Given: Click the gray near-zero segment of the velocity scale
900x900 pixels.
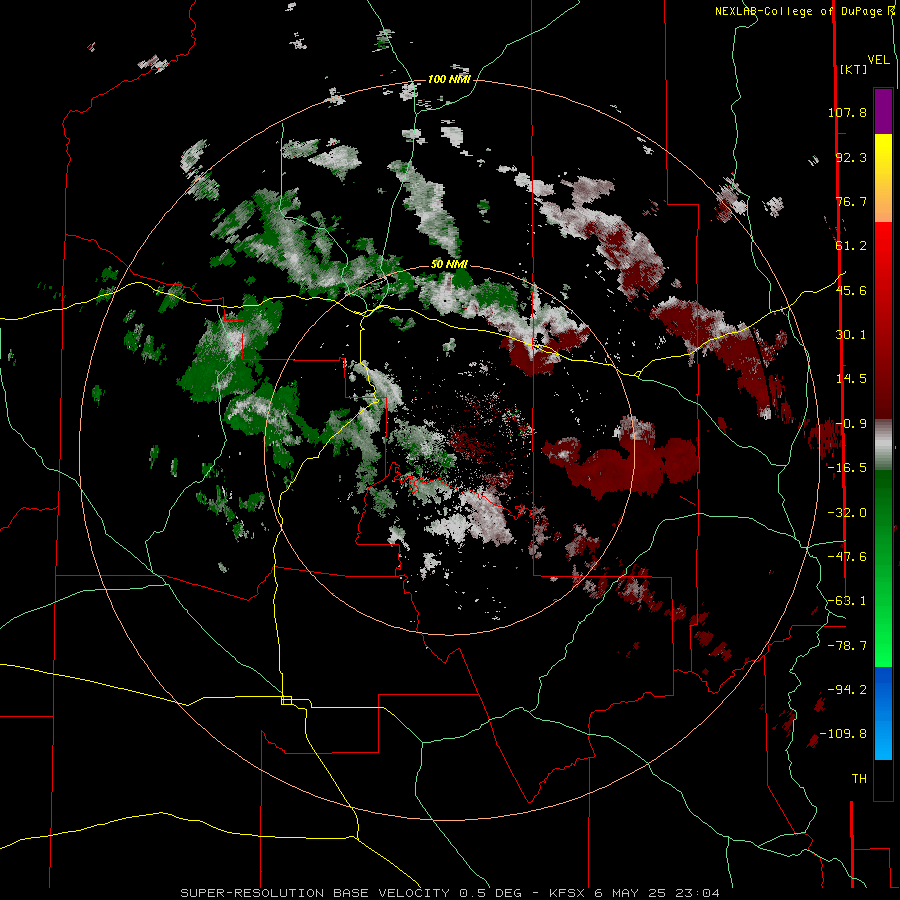Looking at the screenshot, I should [883, 445].
